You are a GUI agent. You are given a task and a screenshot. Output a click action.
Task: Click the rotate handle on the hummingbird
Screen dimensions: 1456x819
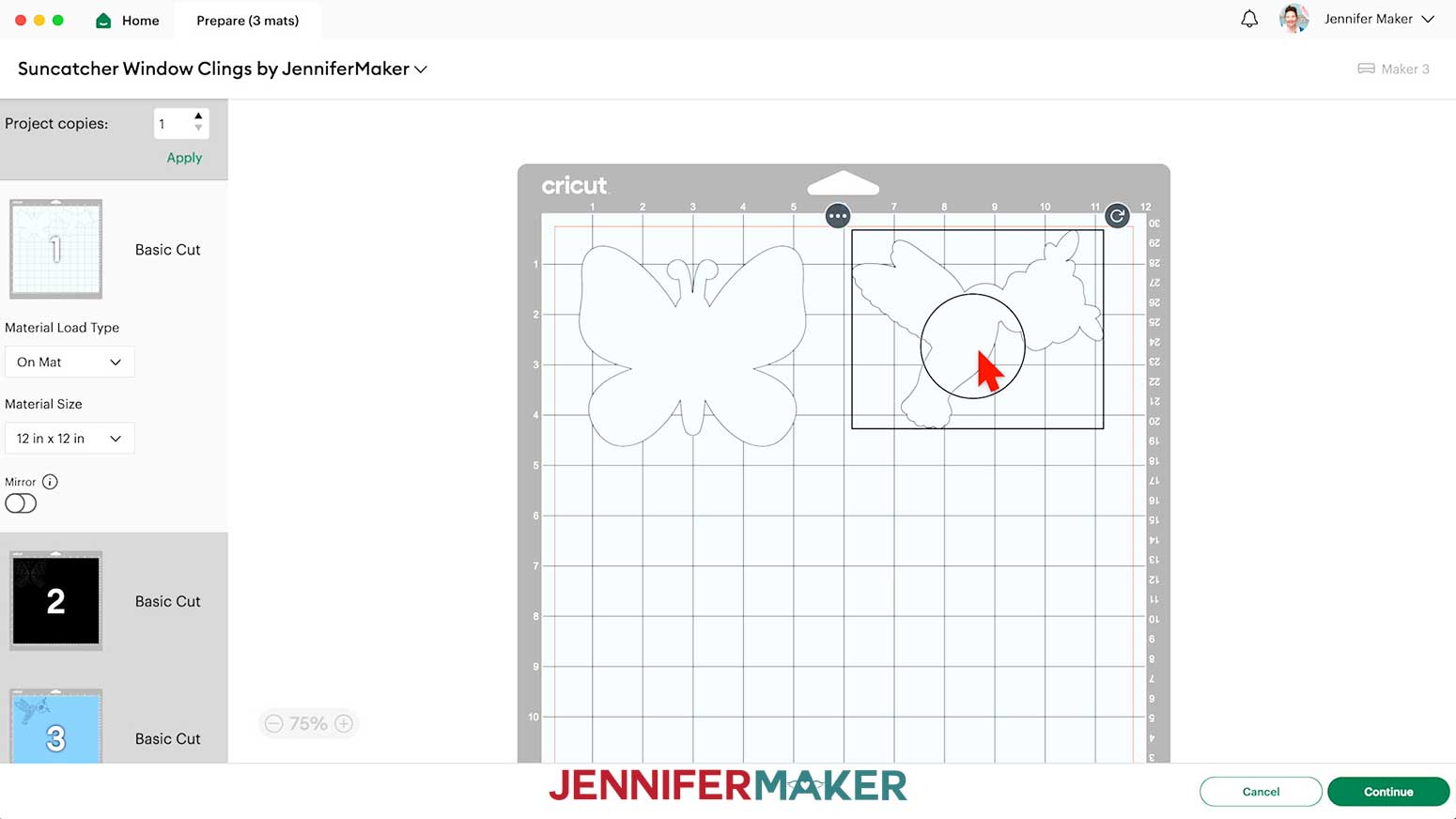pos(1117,216)
